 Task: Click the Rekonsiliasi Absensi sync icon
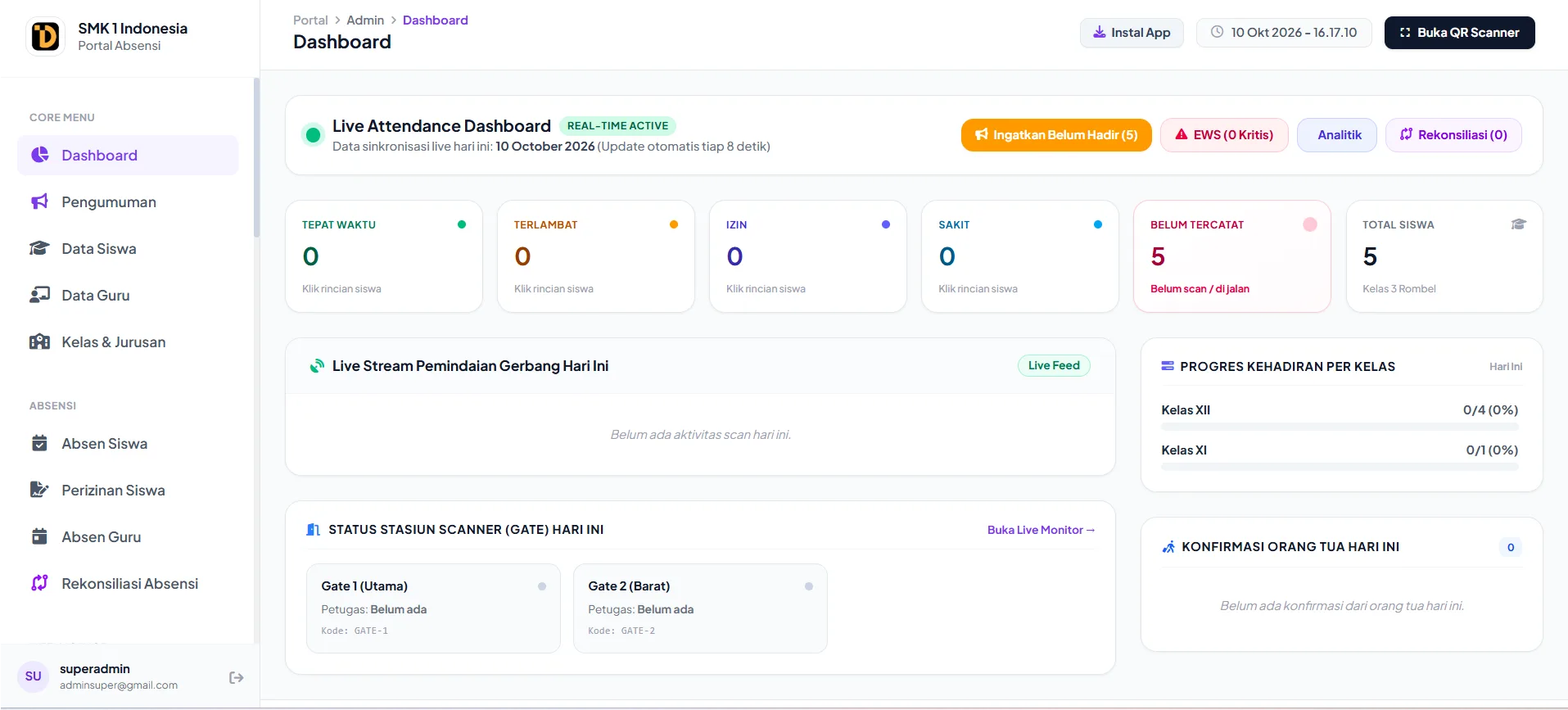(39, 583)
